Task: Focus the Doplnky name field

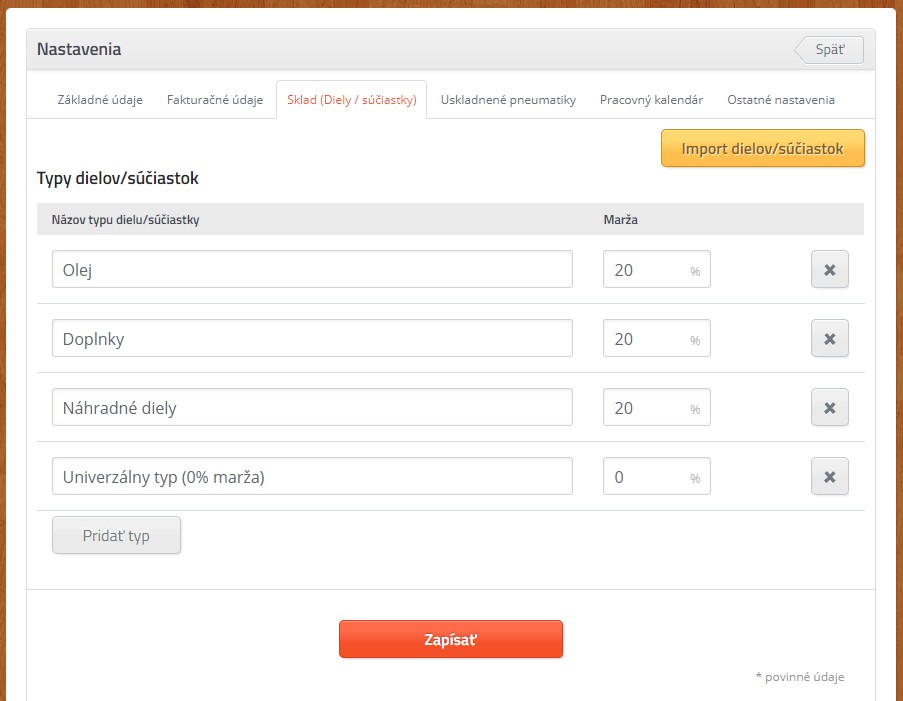Action: [312, 338]
